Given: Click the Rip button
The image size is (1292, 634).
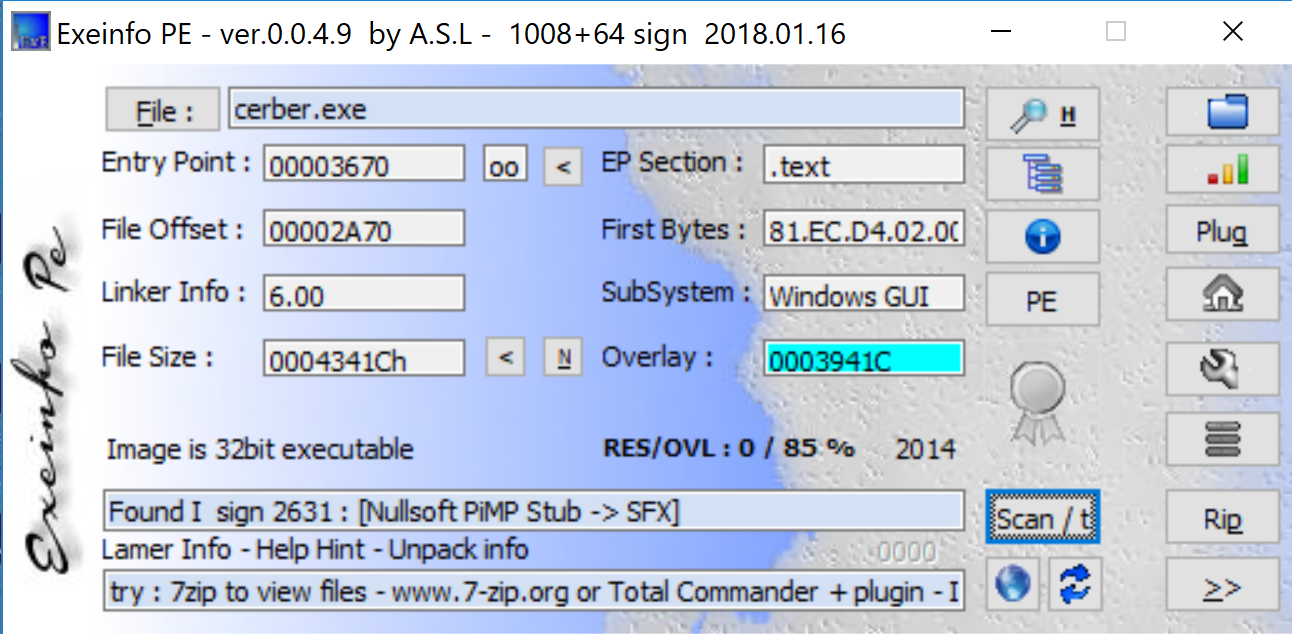Looking at the screenshot, I should 1222,518.
